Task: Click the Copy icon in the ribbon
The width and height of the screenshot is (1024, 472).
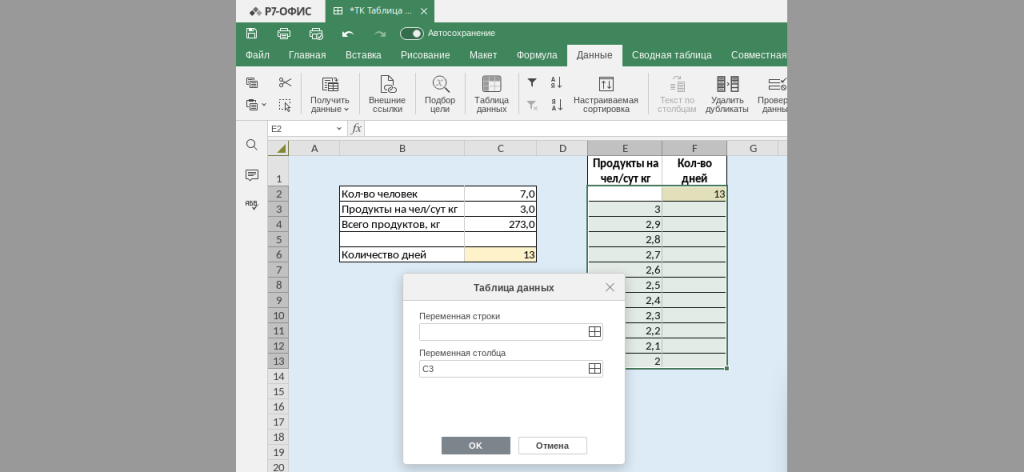Action: [251, 82]
